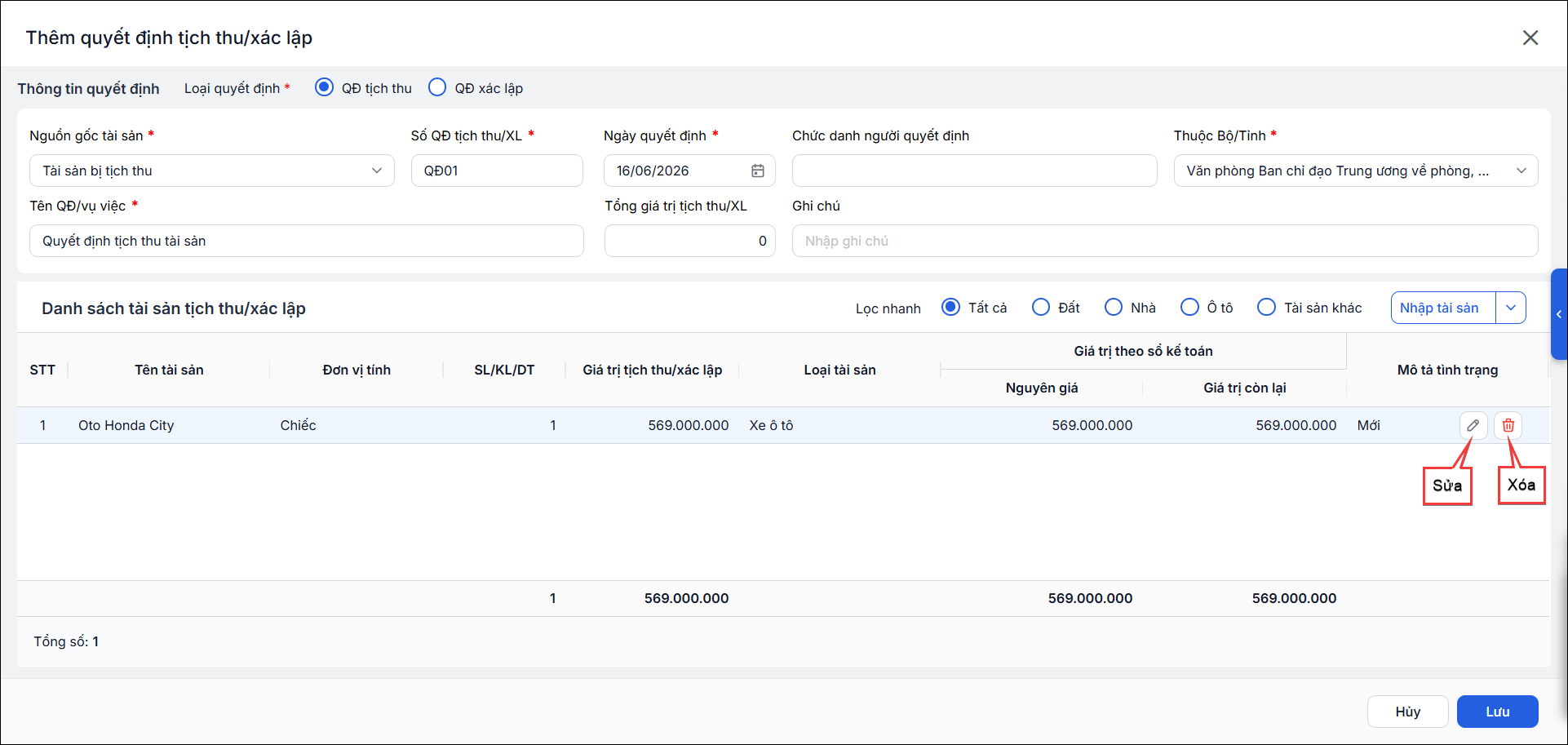
Task: Focus the Chức danh người quyết định field
Action: coord(975,171)
